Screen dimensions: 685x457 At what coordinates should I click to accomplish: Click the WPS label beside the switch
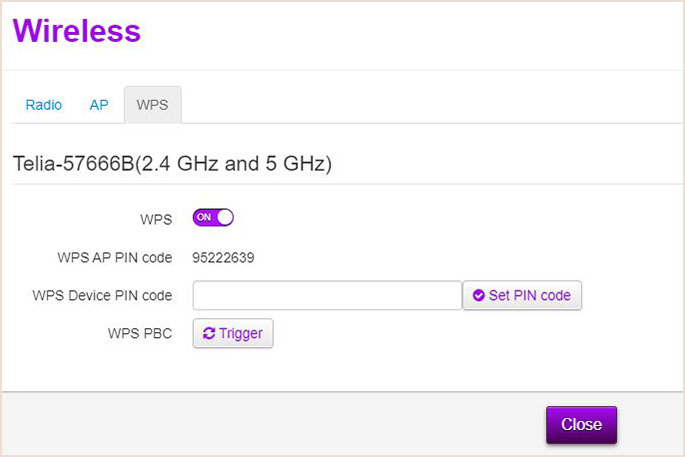pos(156,219)
